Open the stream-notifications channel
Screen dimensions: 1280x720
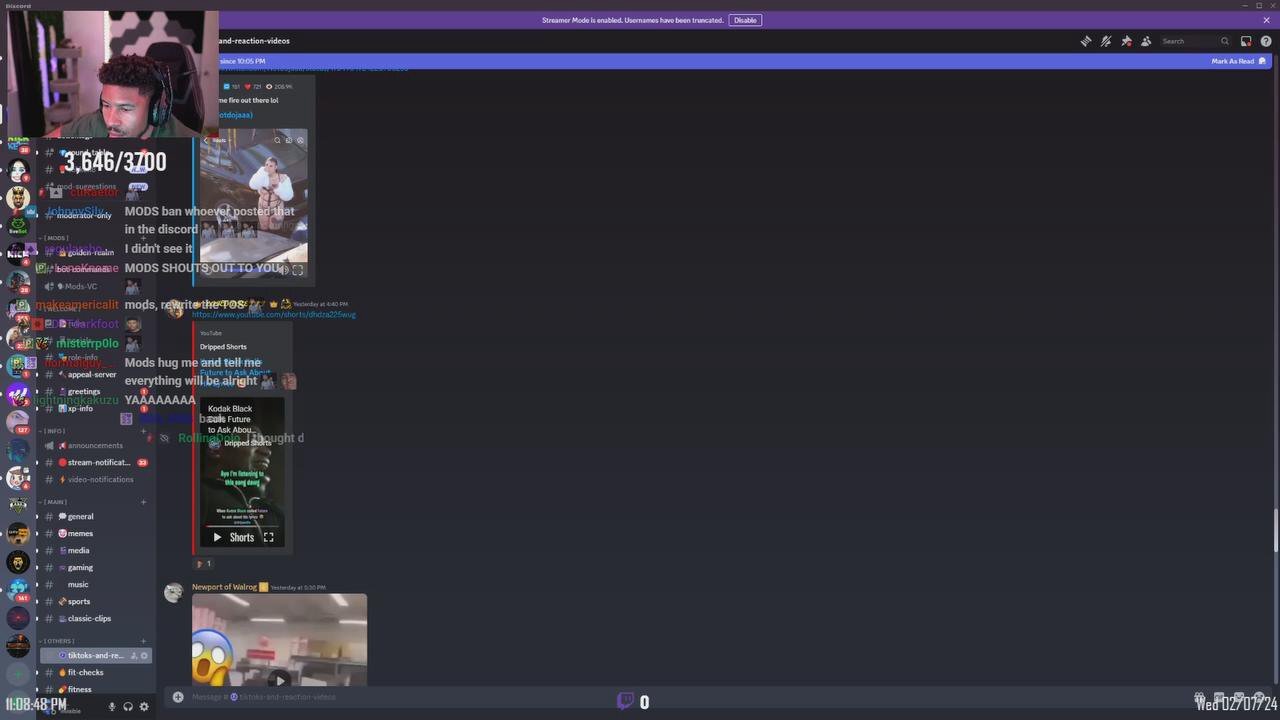pyautogui.click(x=95, y=462)
